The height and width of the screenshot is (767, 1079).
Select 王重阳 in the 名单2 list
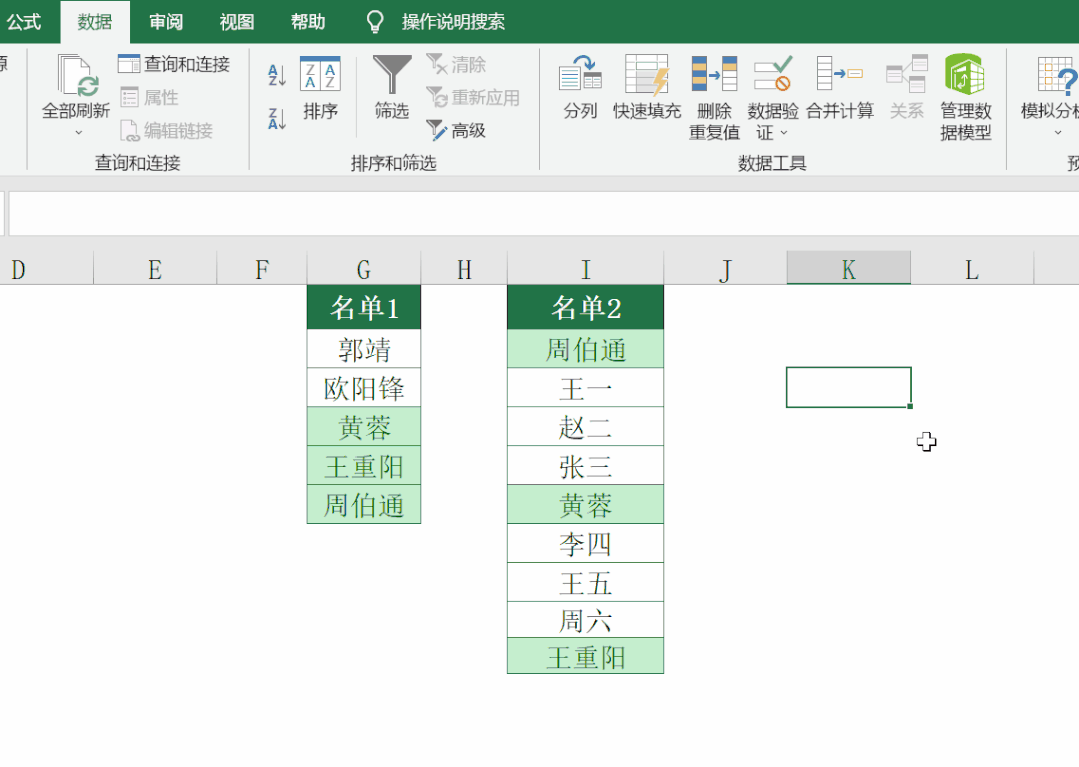coord(586,657)
